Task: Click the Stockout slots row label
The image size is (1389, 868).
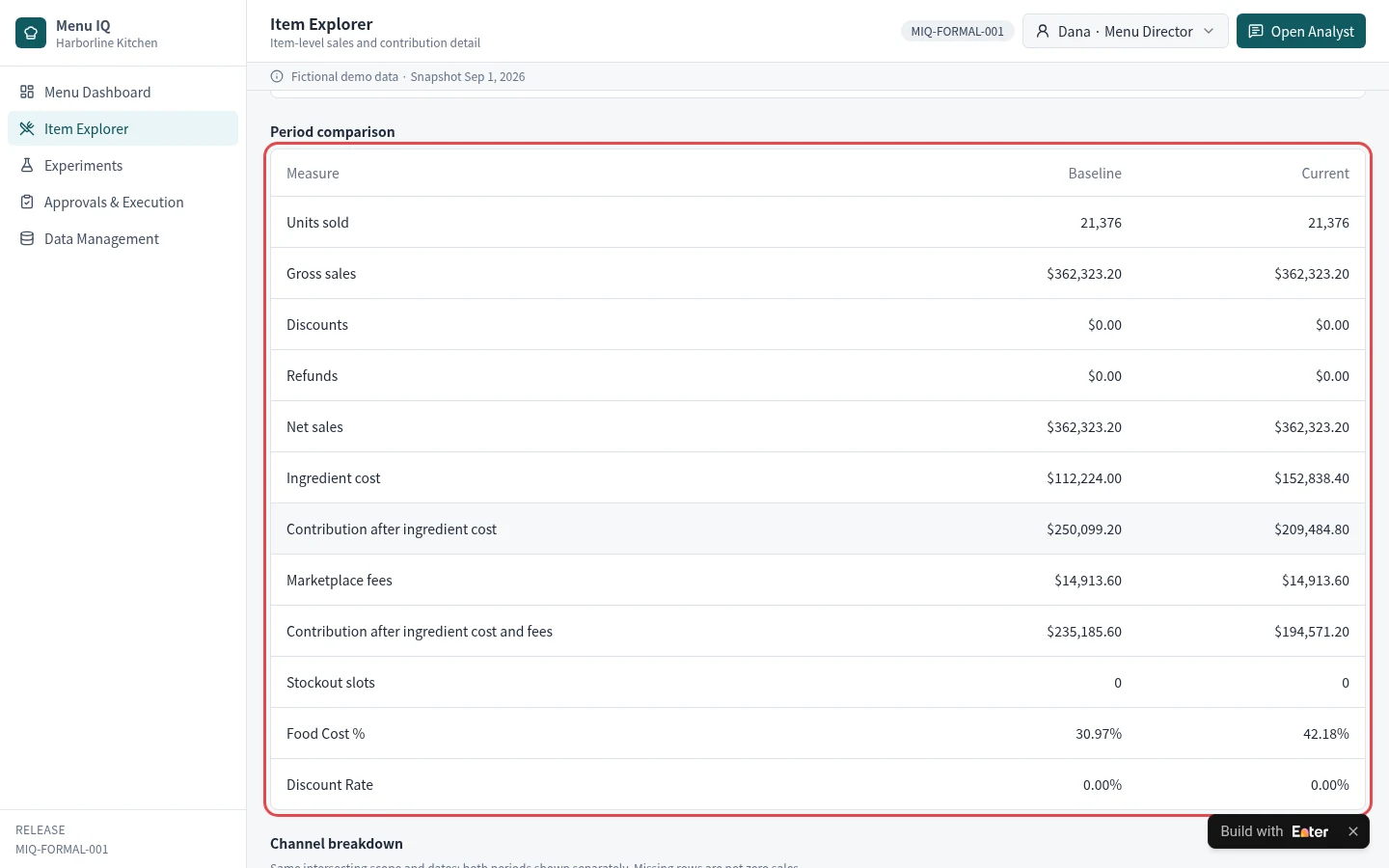Action: [331, 683]
